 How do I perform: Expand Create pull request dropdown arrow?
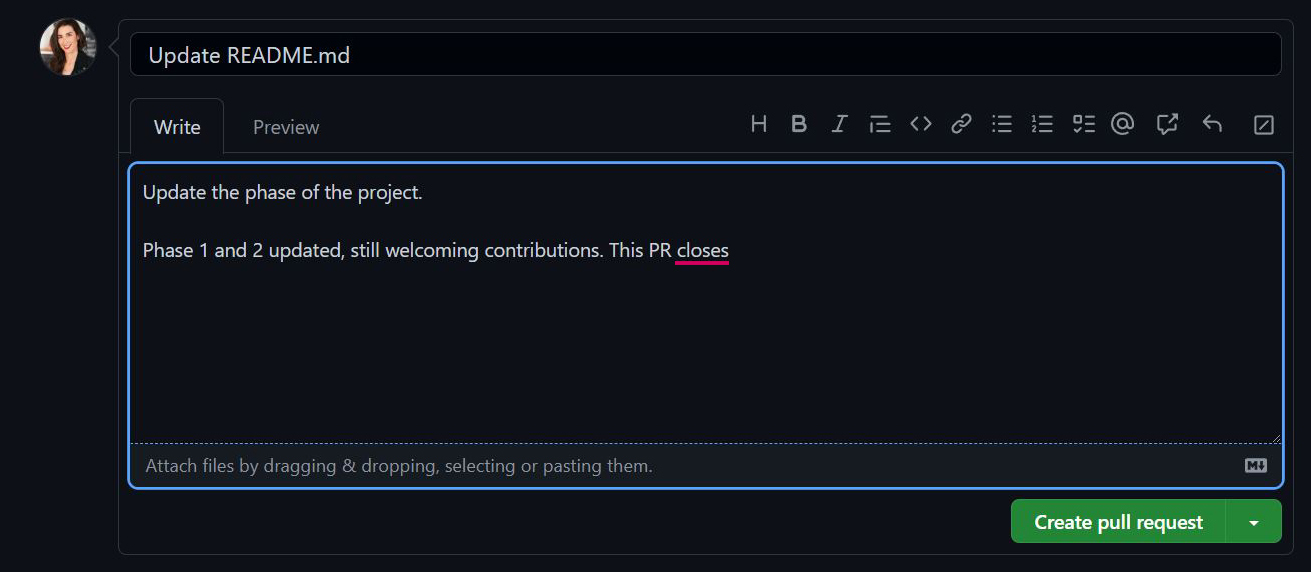point(1254,522)
